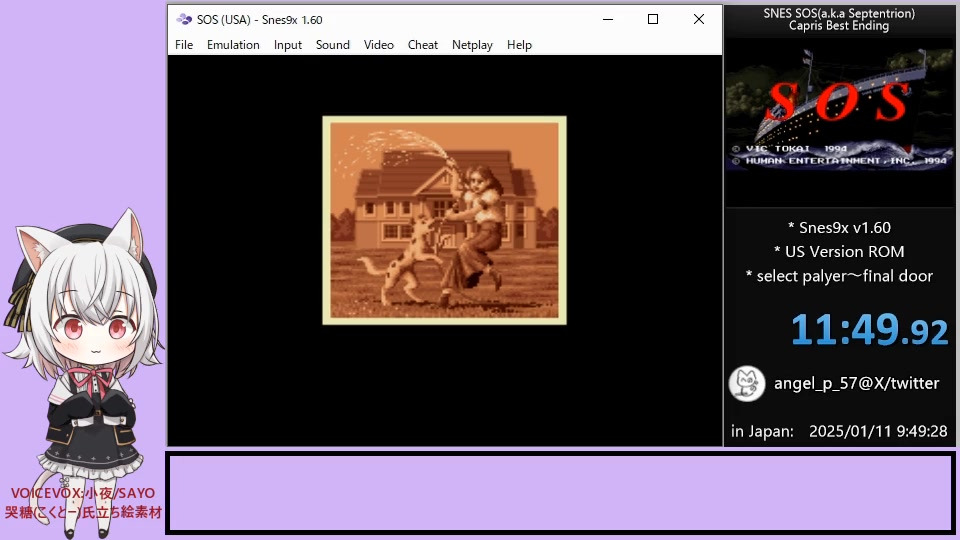960x540 pixels.
Task: Open the File menu in Snes9x
Action: pyautogui.click(x=184, y=45)
